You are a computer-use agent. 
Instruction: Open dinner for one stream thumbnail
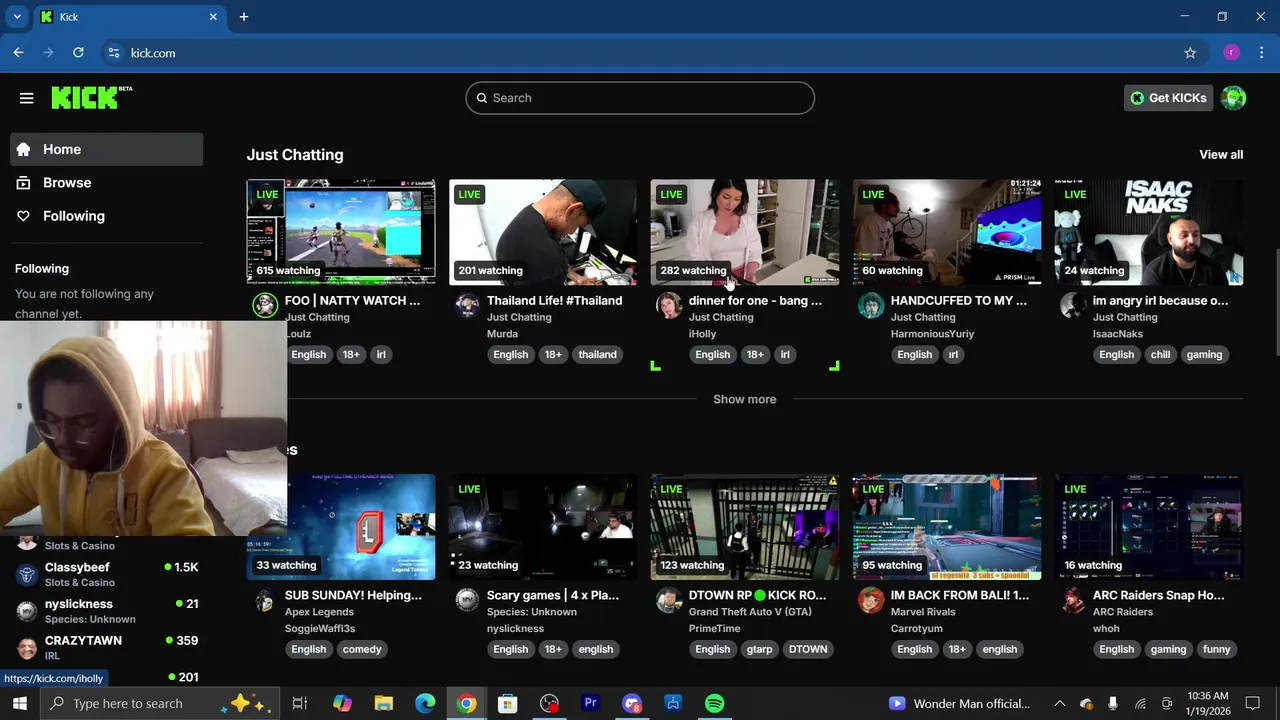pos(745,232)
